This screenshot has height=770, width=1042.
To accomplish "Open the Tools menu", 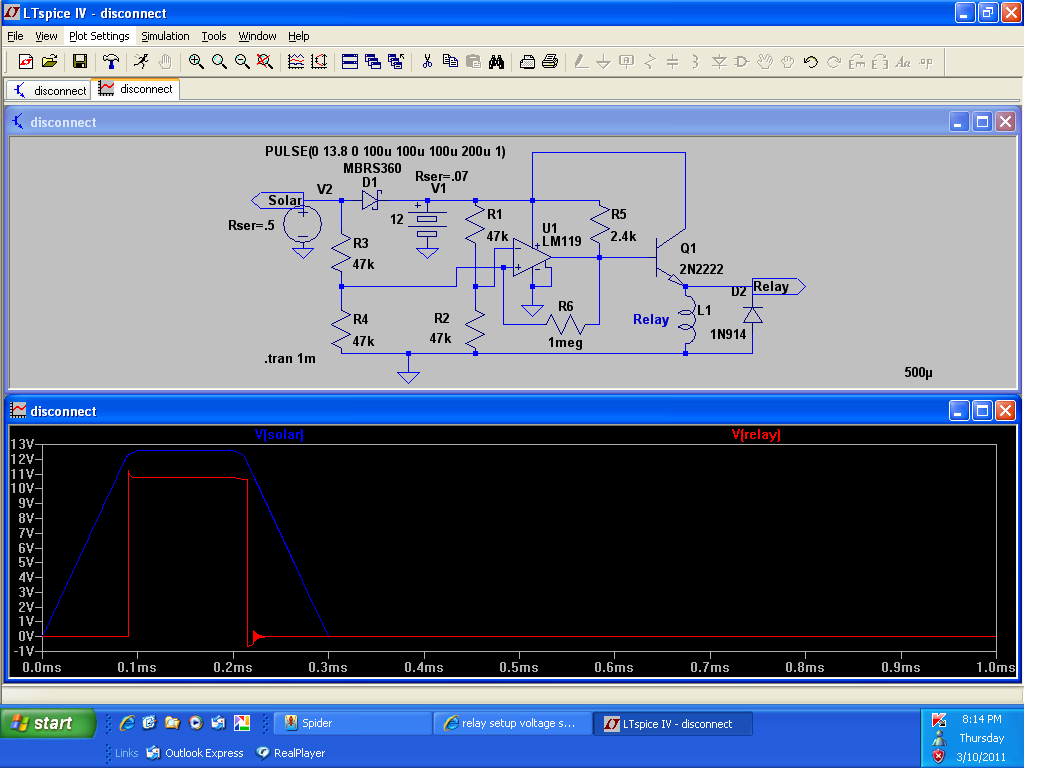I will point(214,36).
